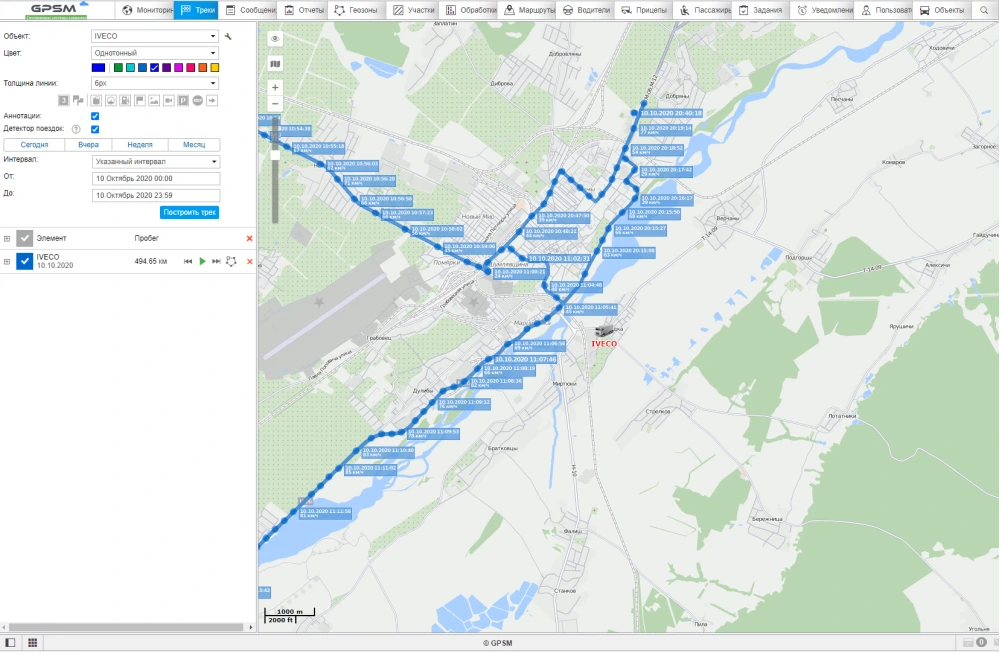Play the IVECO track playback

coord(202,261)
